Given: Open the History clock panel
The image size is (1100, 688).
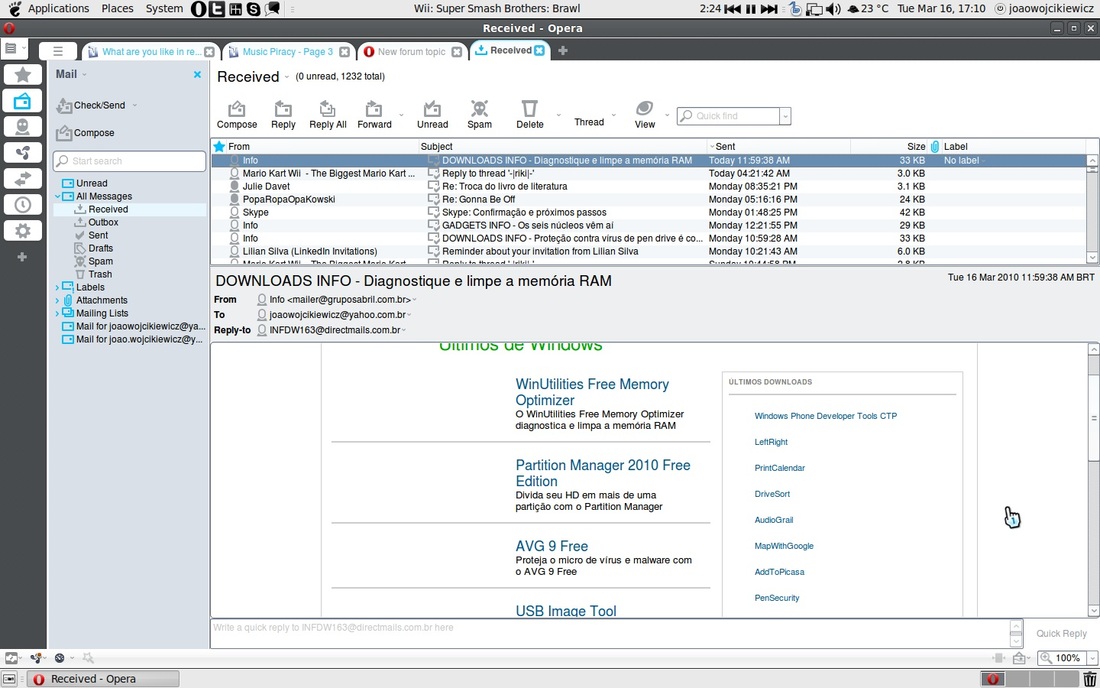Looking at the screenshot, I should point(22,205).
